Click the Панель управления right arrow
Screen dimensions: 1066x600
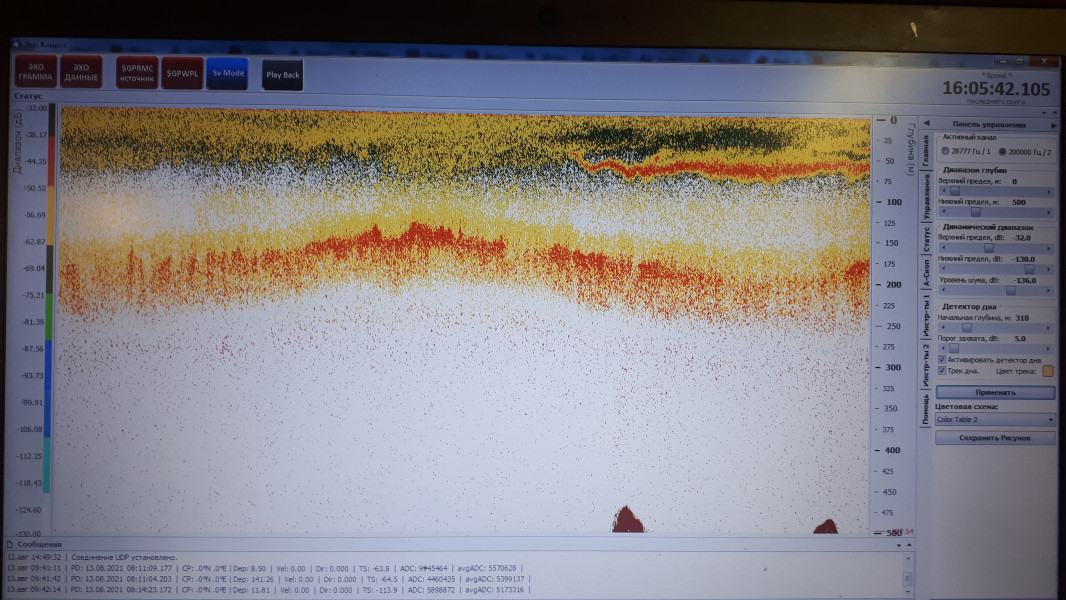[x=1053, y=125]
